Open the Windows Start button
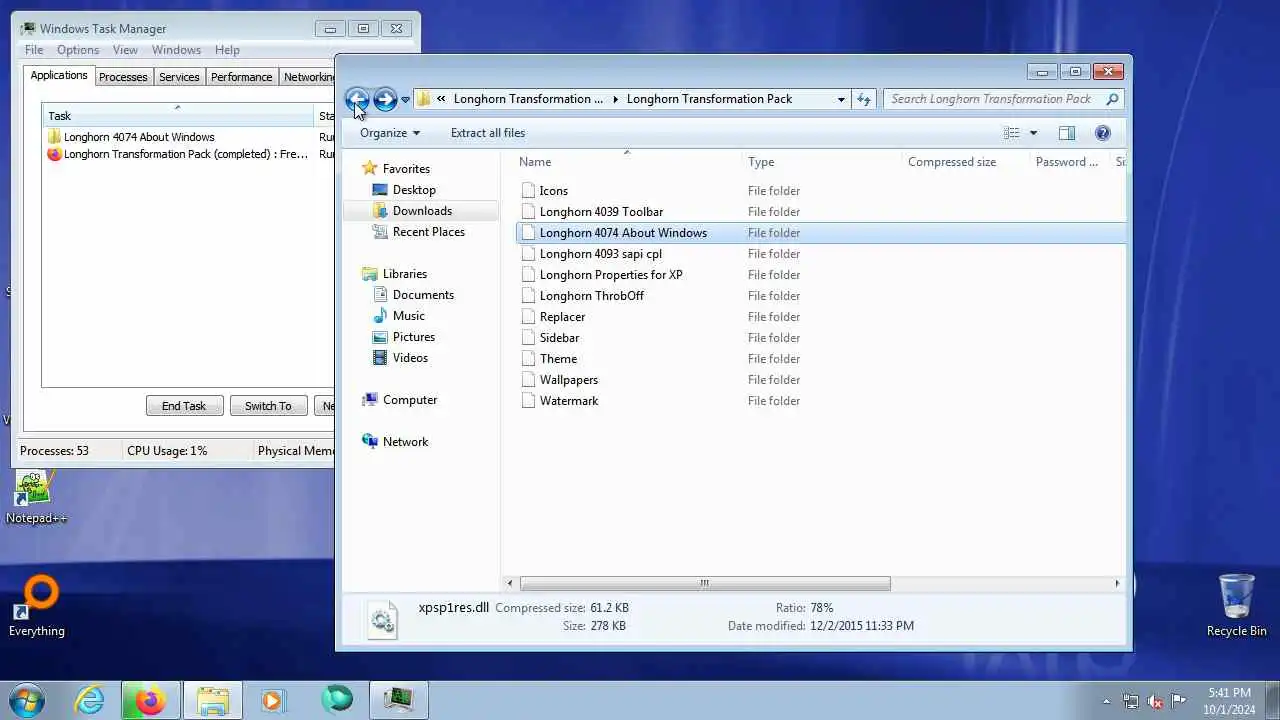Viewport: 1280px width, 720px height. (27, 700)
